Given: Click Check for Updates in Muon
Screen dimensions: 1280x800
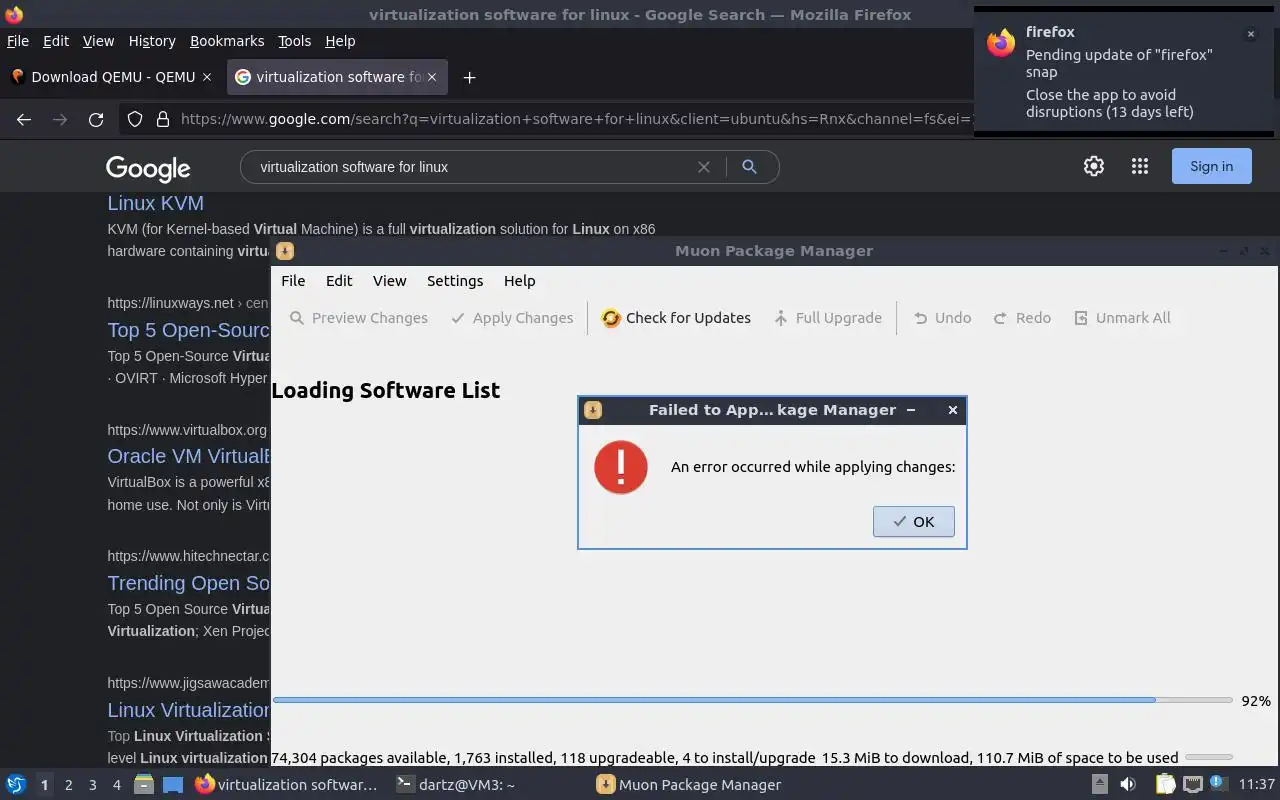Looking at the screenshot, I should (x=676, y=318).
